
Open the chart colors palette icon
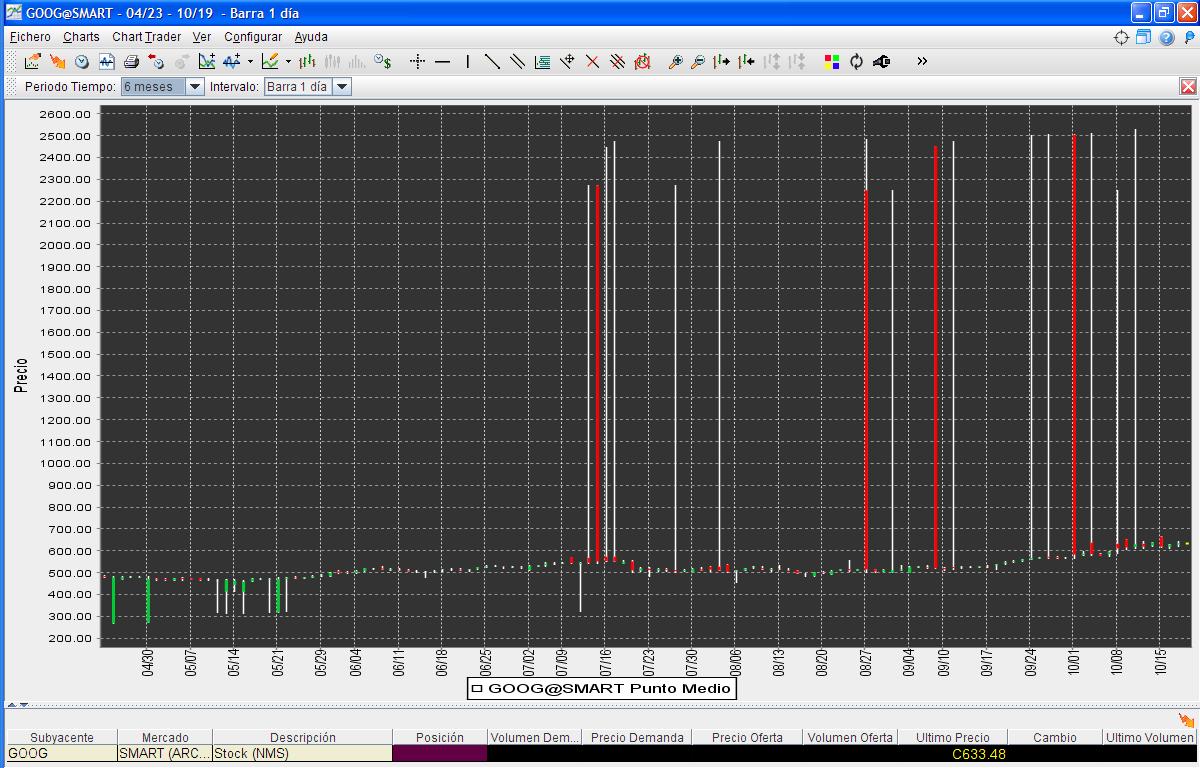(832, 62)
